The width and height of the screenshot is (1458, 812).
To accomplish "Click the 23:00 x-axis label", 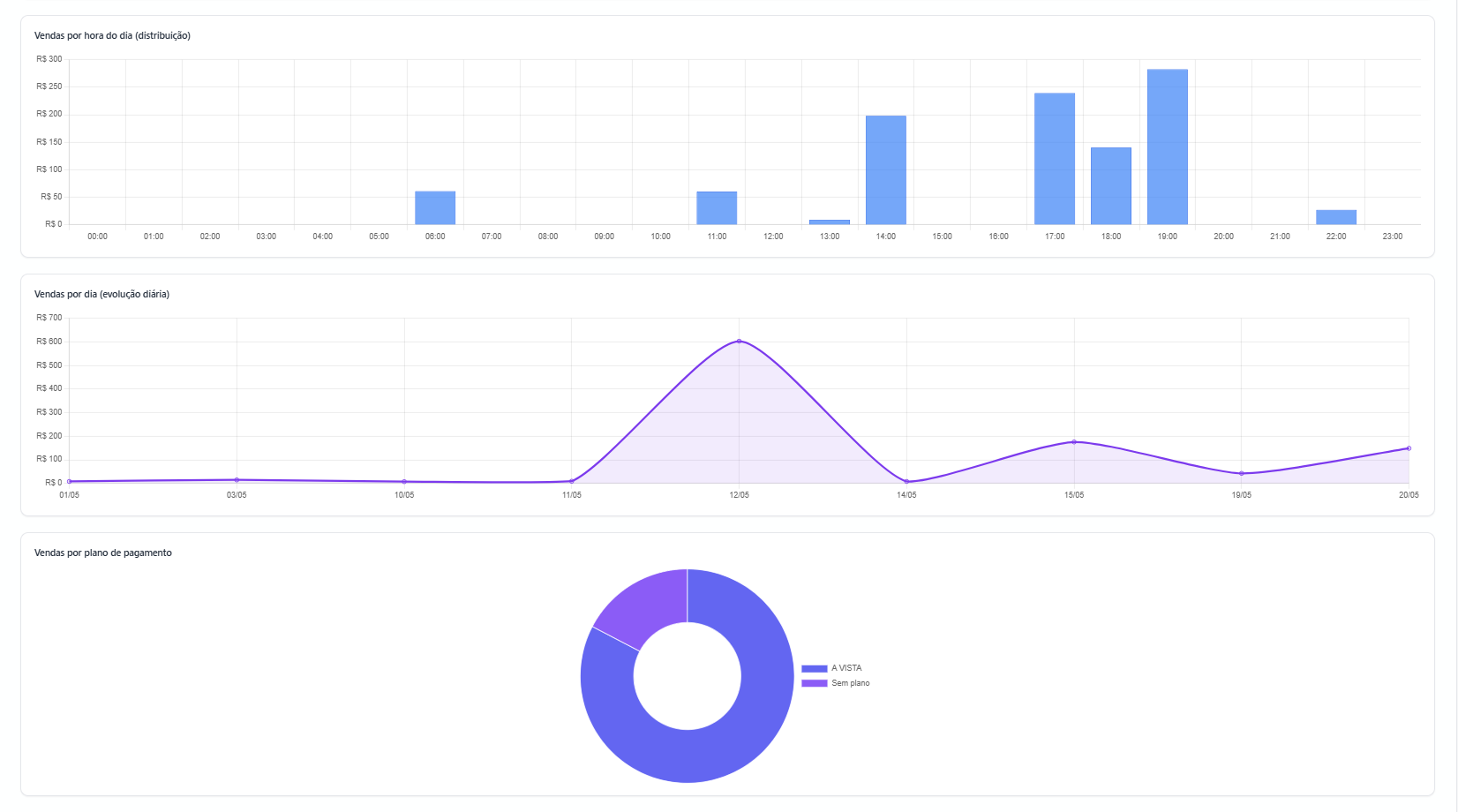I will pyautogui.click(x=1393, y=237).
